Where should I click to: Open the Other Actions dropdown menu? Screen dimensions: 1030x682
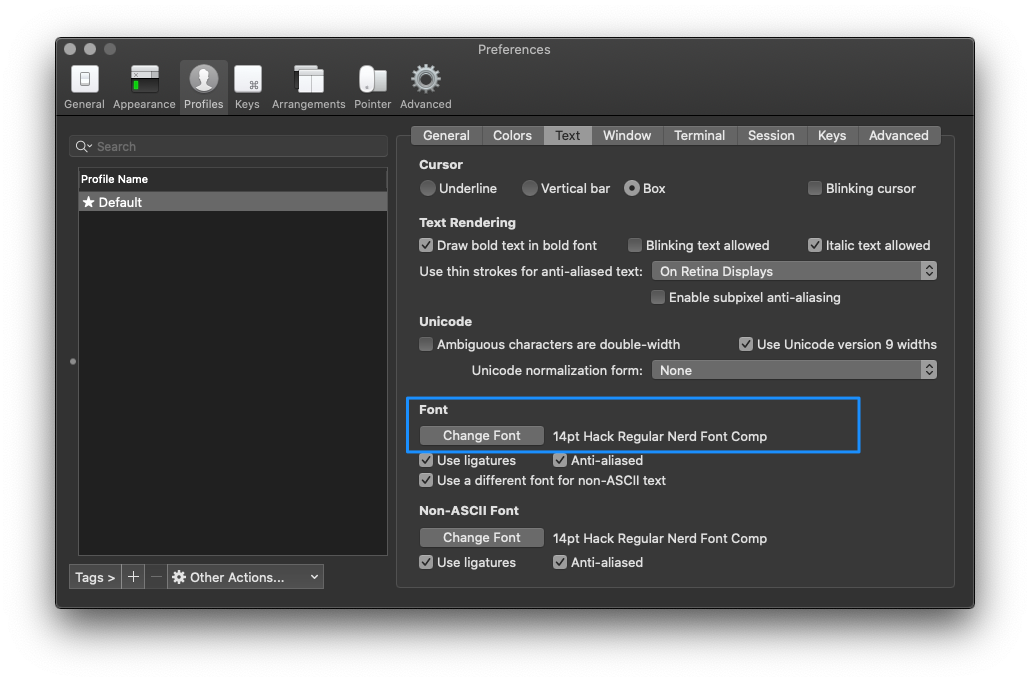tap(245, 577)
